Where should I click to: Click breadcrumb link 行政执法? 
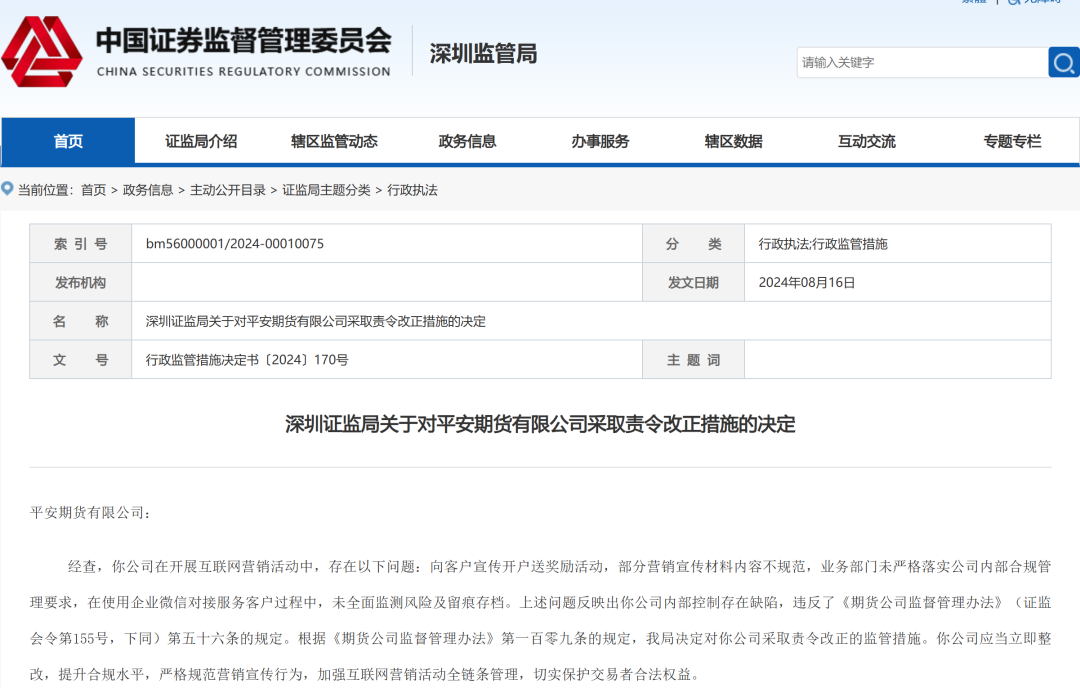(x=412, y=190)
